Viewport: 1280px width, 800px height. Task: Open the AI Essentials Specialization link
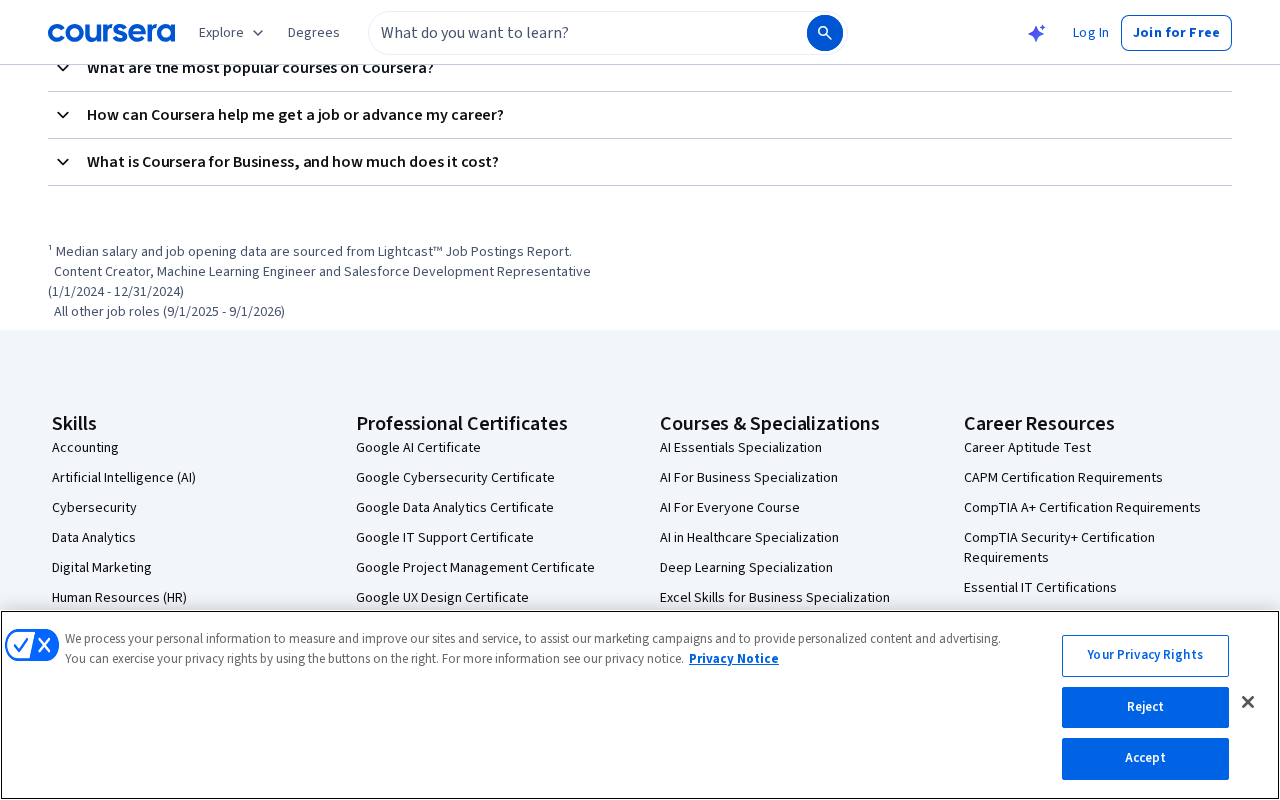click(741, 447)
